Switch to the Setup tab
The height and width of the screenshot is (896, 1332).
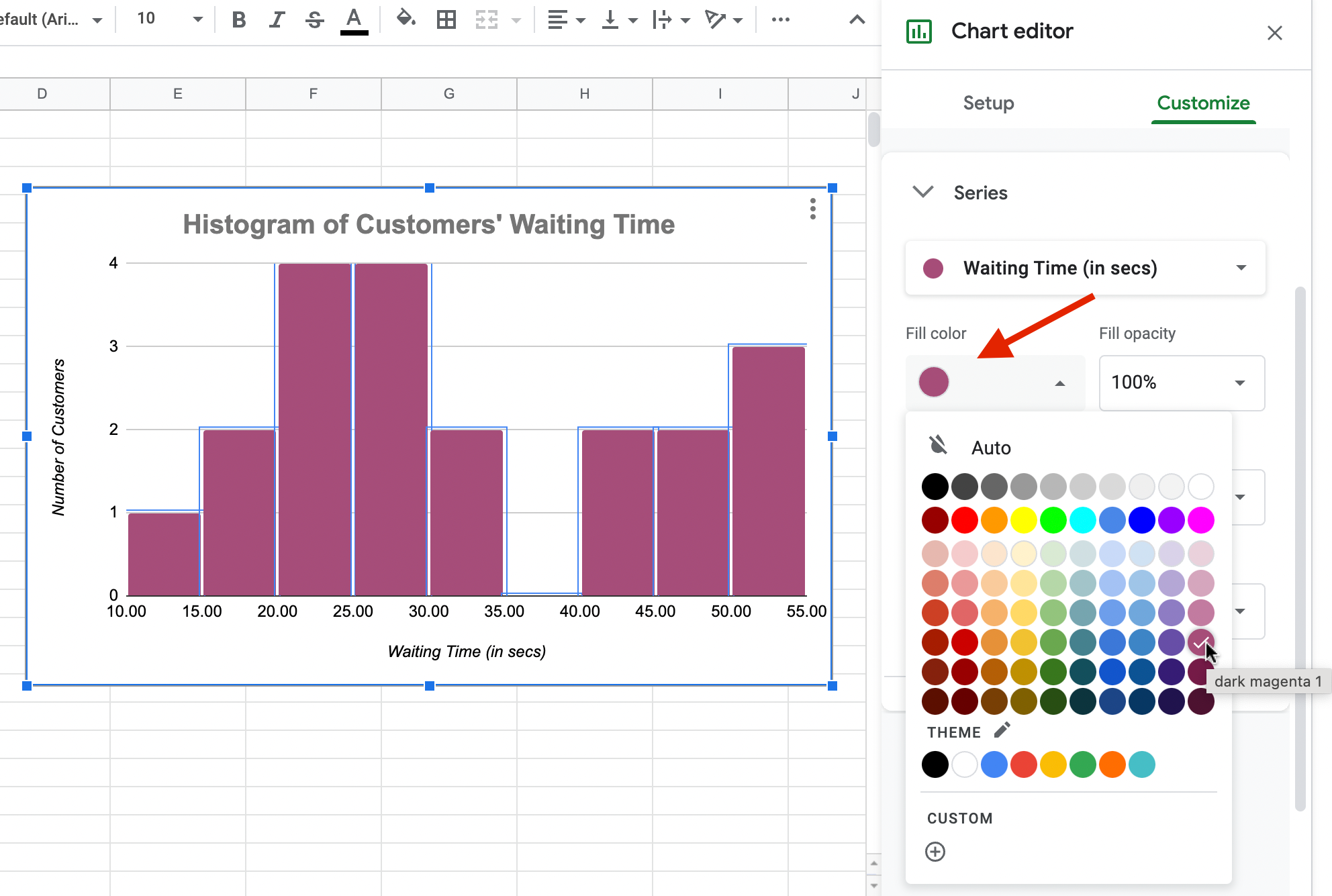click(988, 103)
